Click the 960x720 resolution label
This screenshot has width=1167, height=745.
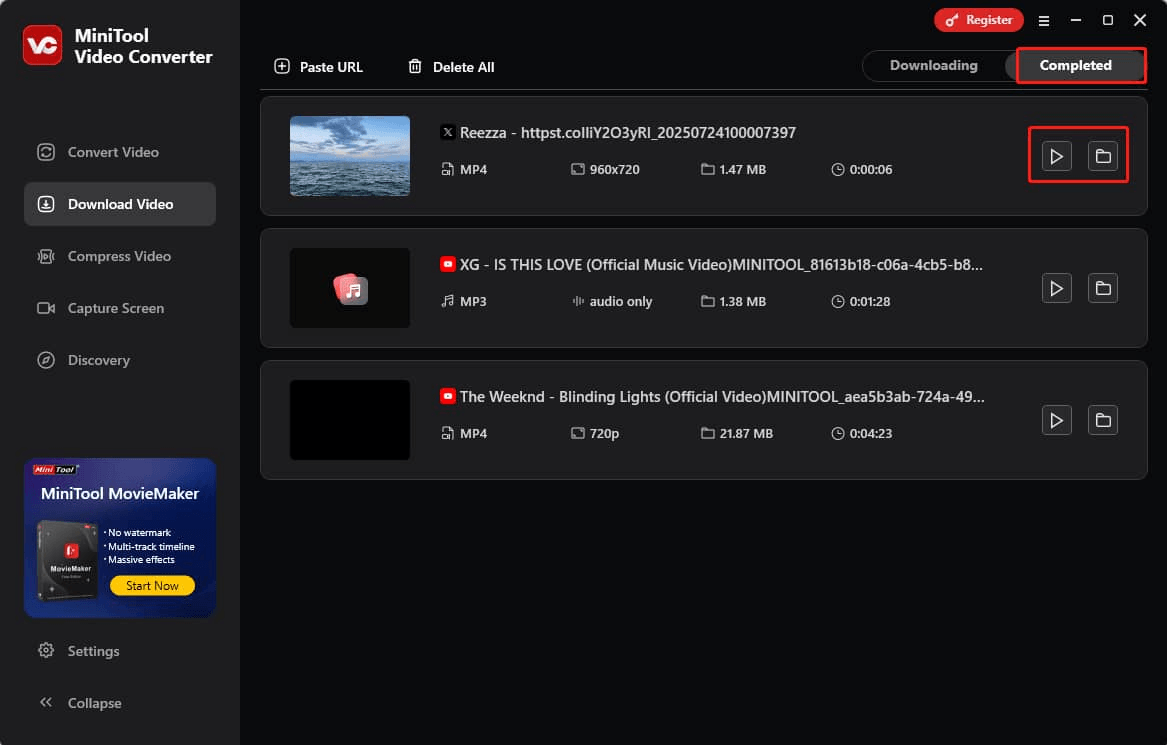click(x=614, y=170)
